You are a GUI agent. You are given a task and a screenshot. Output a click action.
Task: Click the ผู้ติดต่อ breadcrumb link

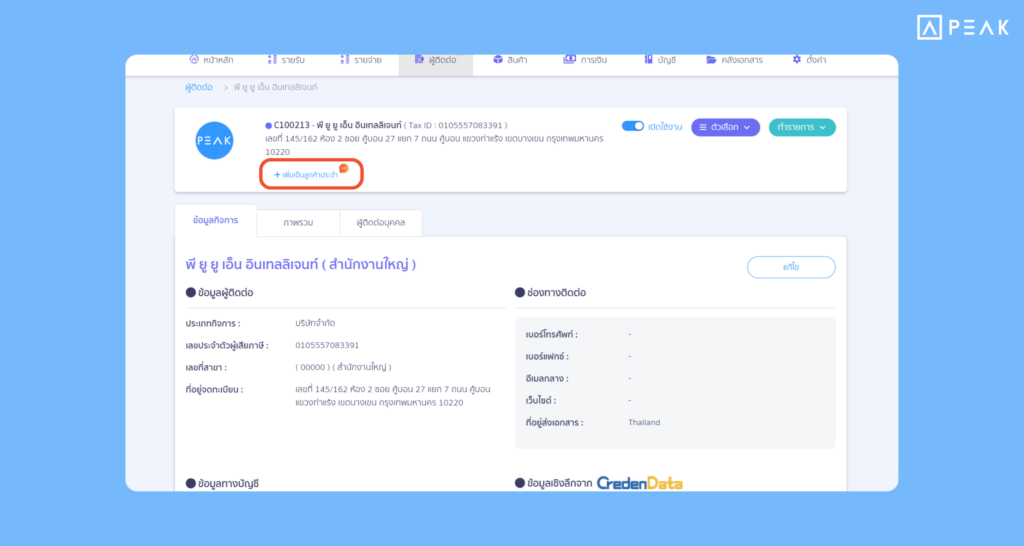pyautogui.click(x=199, y=87)
